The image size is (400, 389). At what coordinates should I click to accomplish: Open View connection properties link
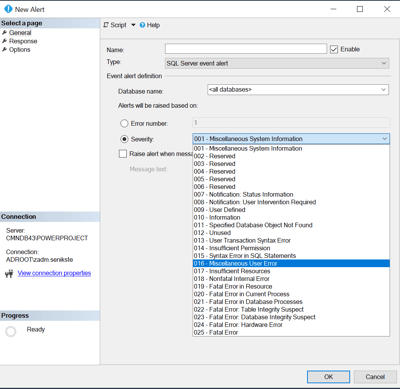point(54,273)
